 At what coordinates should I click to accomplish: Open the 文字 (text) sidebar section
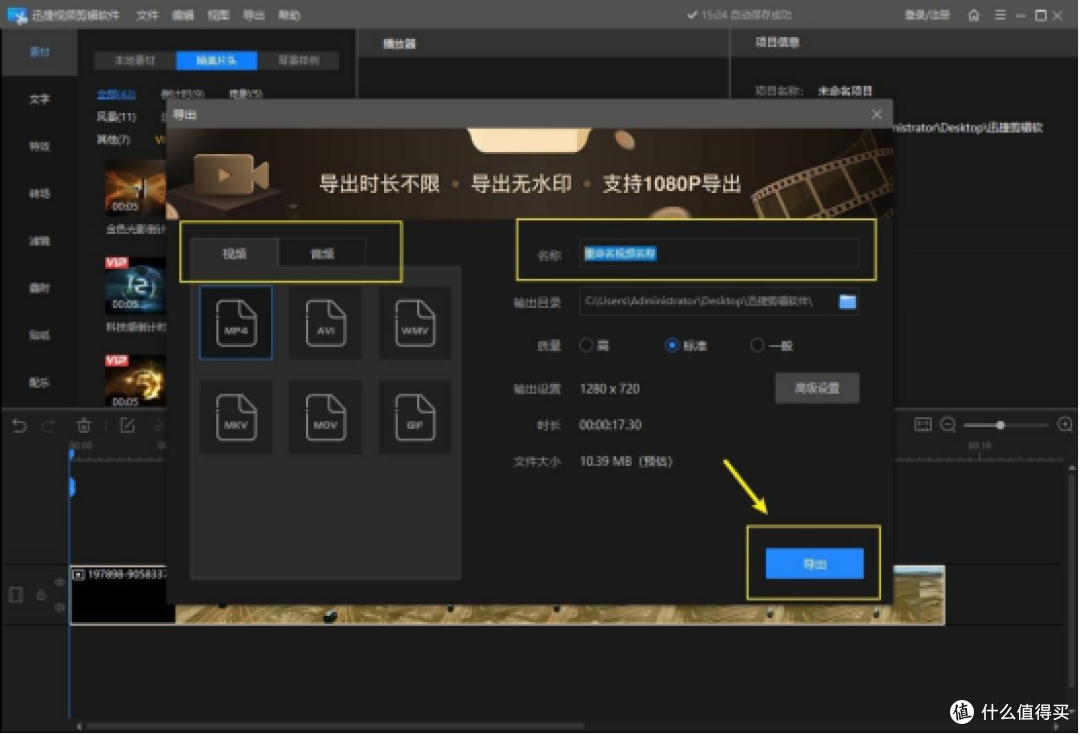[x=39, y=99]
